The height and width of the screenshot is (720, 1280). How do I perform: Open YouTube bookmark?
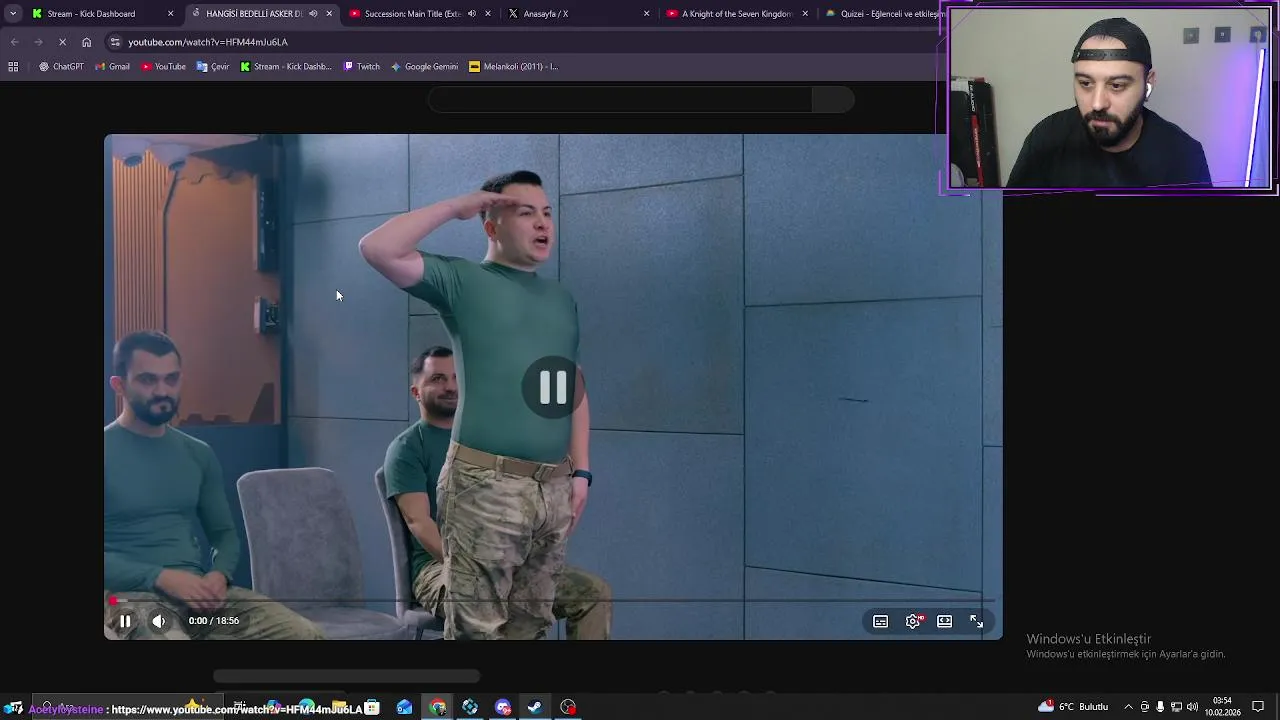(x=164, y=67)
